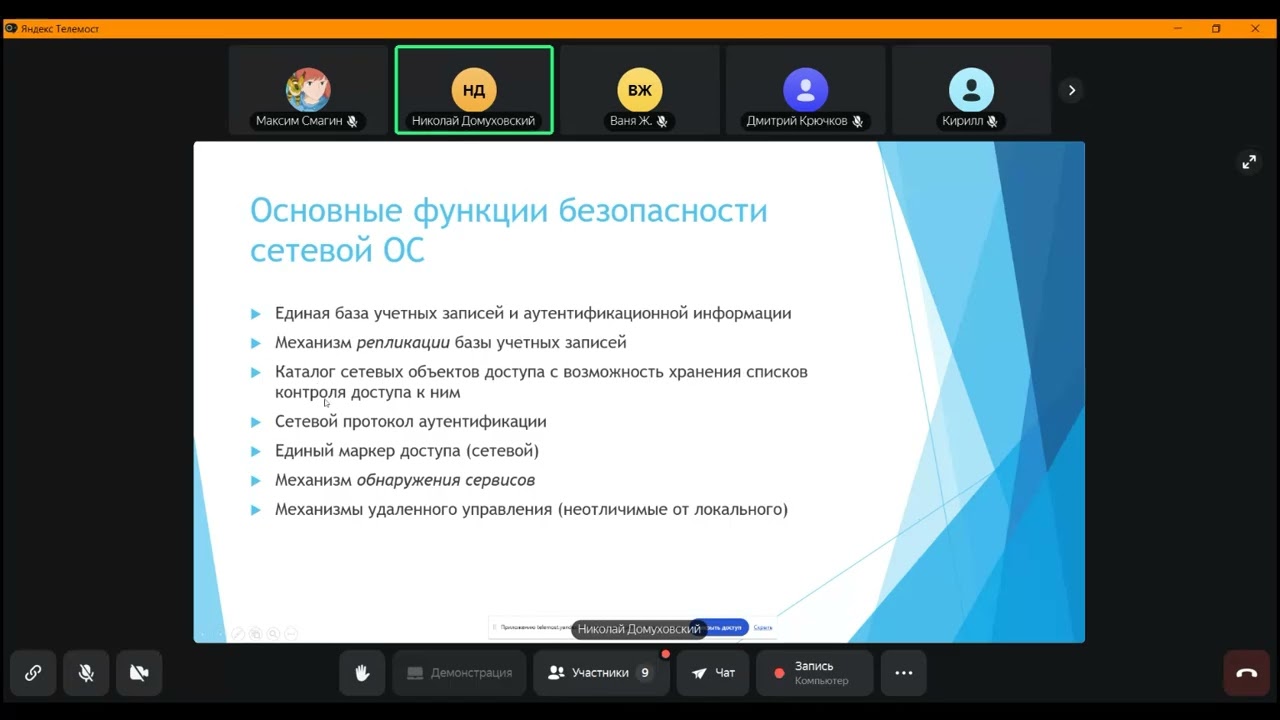Restore the Яндекс Телемост window size

pyautogui.click(x=1216, y=28)
